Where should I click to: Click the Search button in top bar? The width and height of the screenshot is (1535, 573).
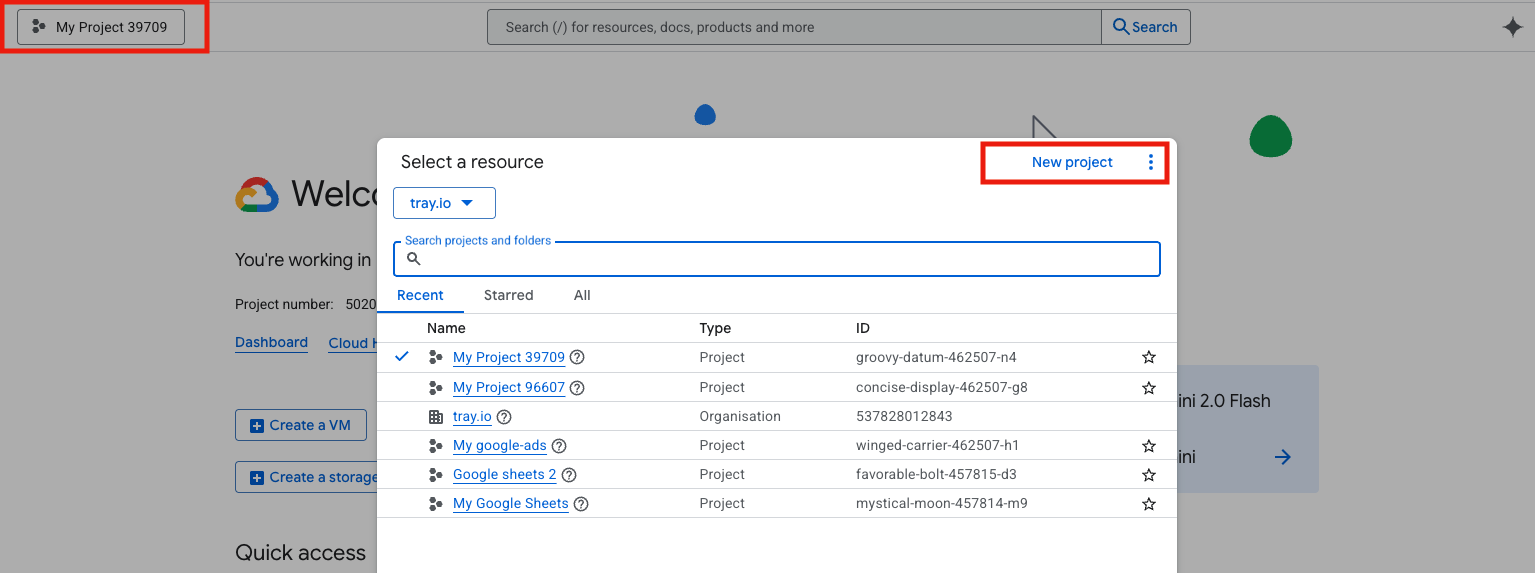tap(1145, 27)
